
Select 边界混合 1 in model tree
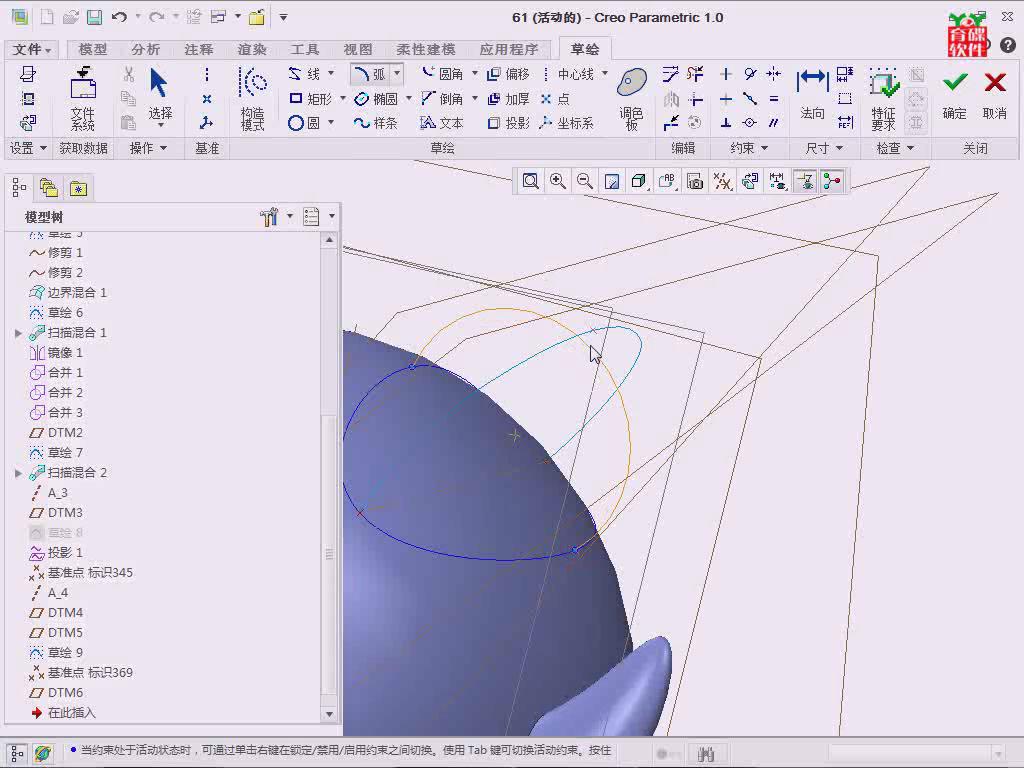pyautogui.click(x=68, y=293)
